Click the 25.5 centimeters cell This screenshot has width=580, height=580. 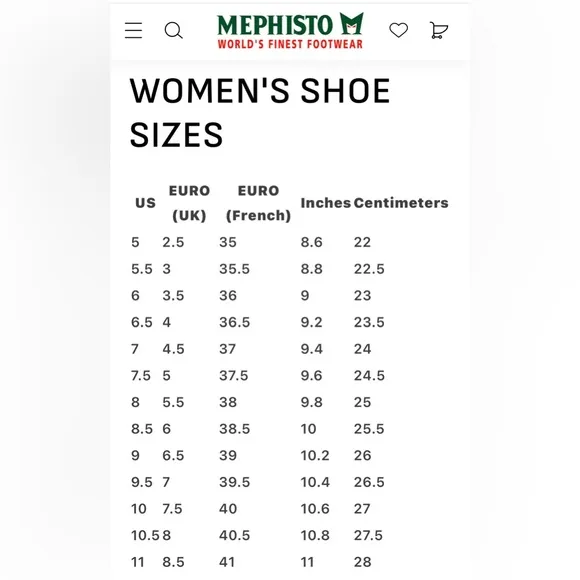tap(369, 429)
